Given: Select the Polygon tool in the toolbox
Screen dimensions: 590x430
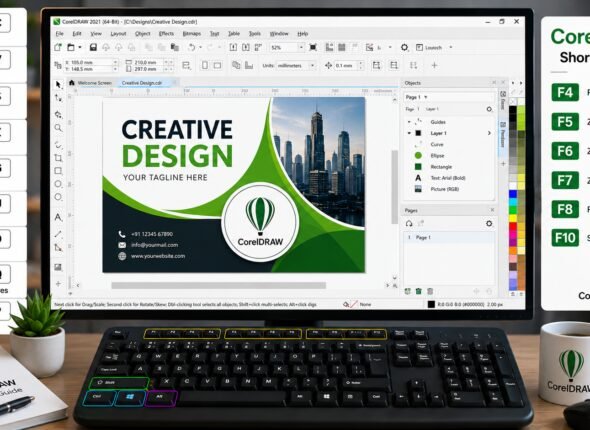Looking at the screenshot, I should (58, 197).
